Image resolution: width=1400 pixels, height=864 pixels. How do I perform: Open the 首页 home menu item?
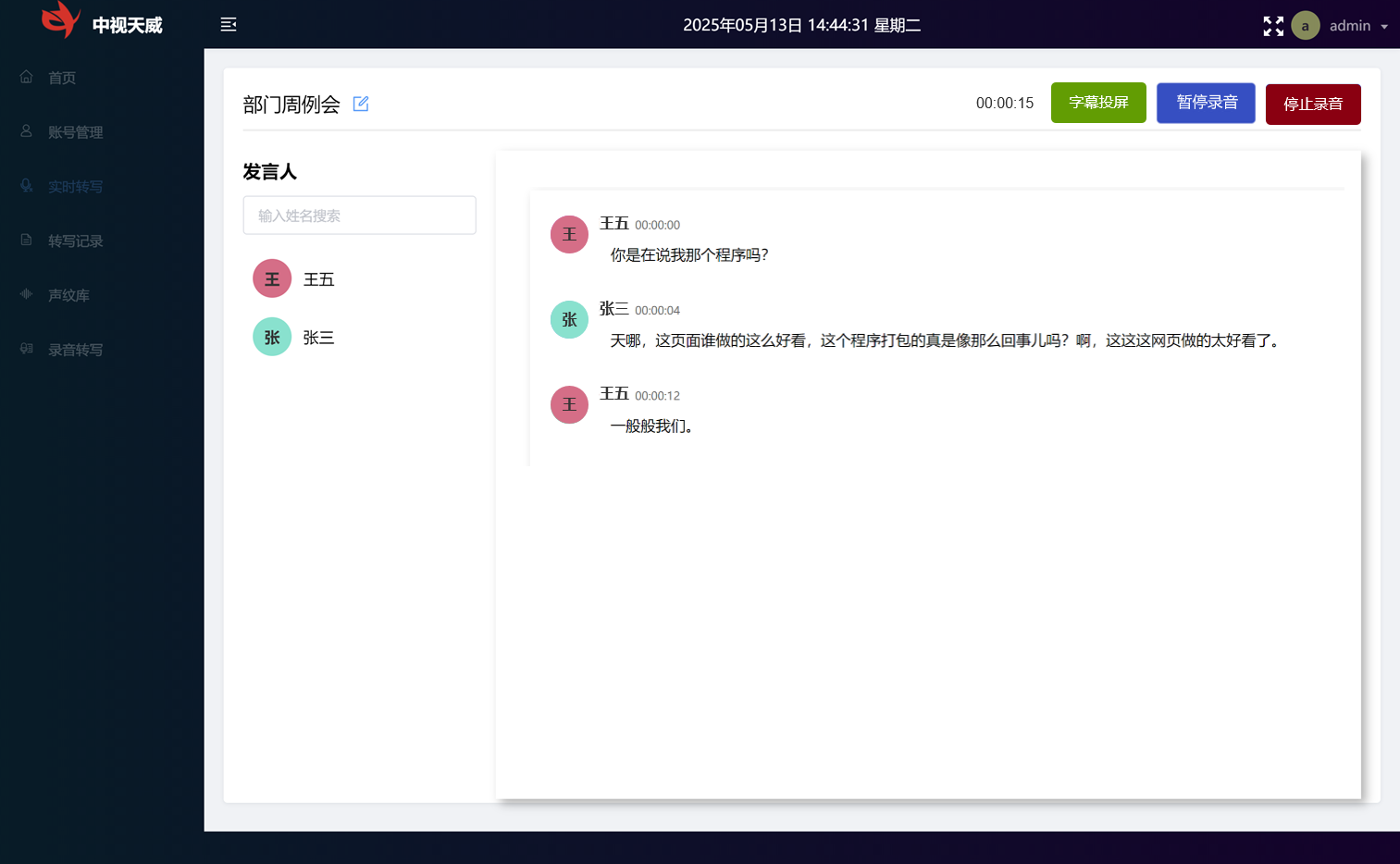(102, 78)
